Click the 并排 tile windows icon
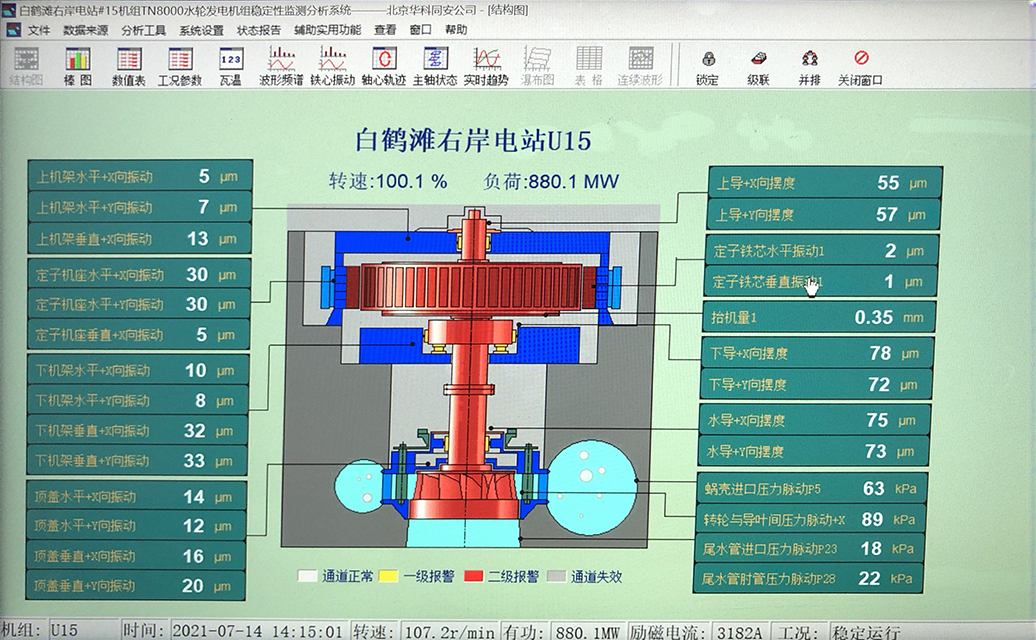1036x640 pixels. click(809, 66)
